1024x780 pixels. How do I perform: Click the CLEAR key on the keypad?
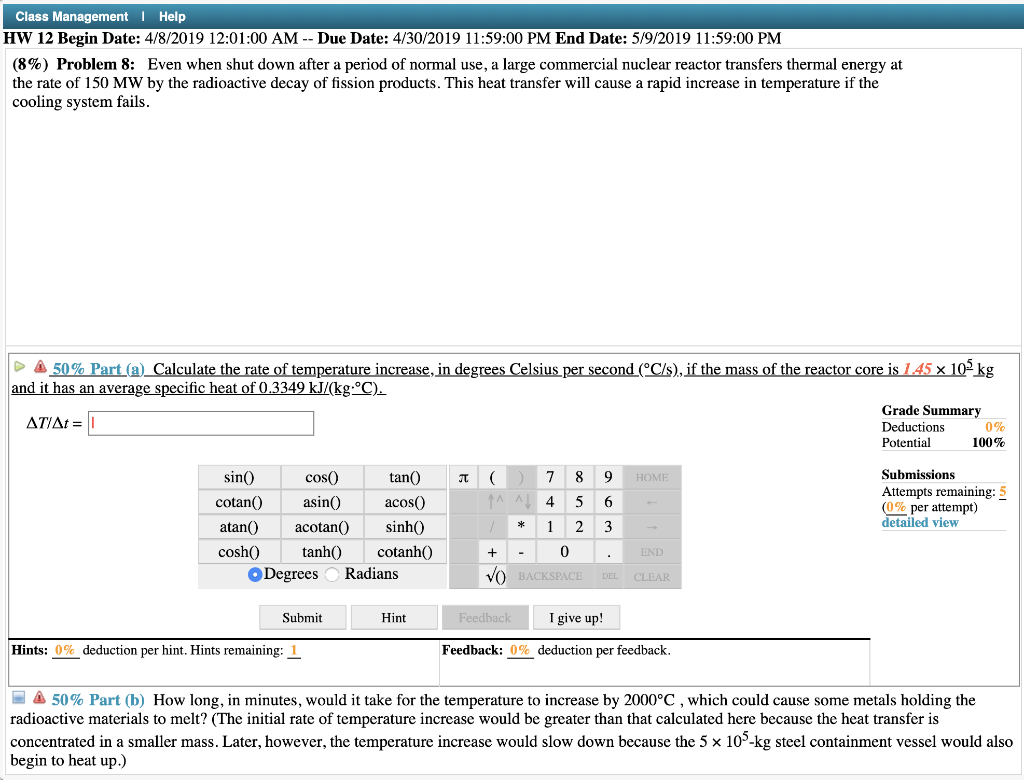(x=650, y=576)
